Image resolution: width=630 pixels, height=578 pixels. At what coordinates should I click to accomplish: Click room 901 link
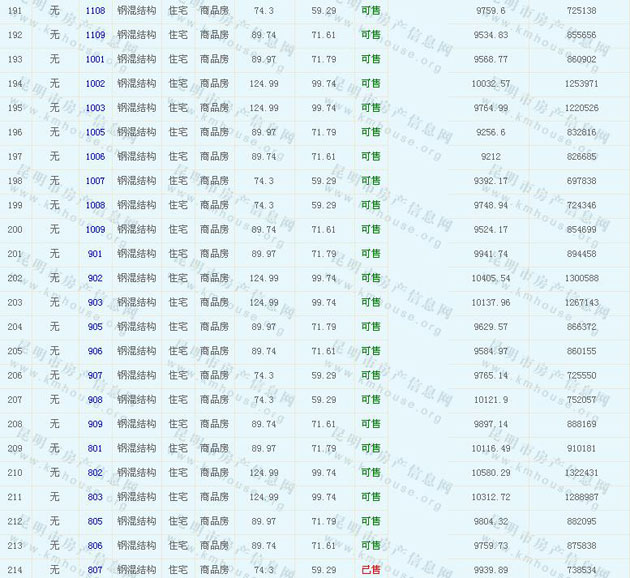pyautogui.click(x=95, y=254)
